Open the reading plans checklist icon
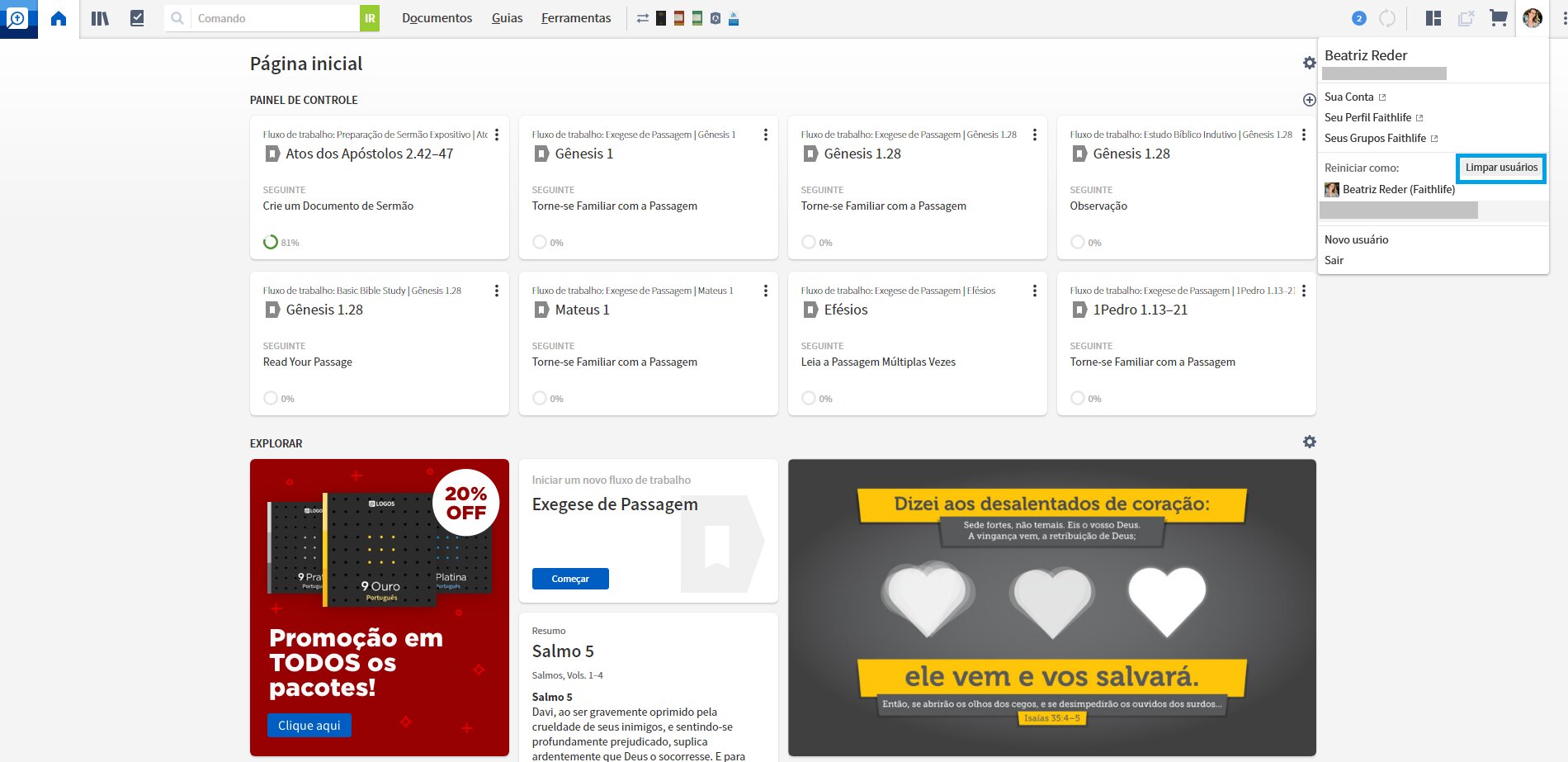Screen dimensions: 1568x762 137,18
